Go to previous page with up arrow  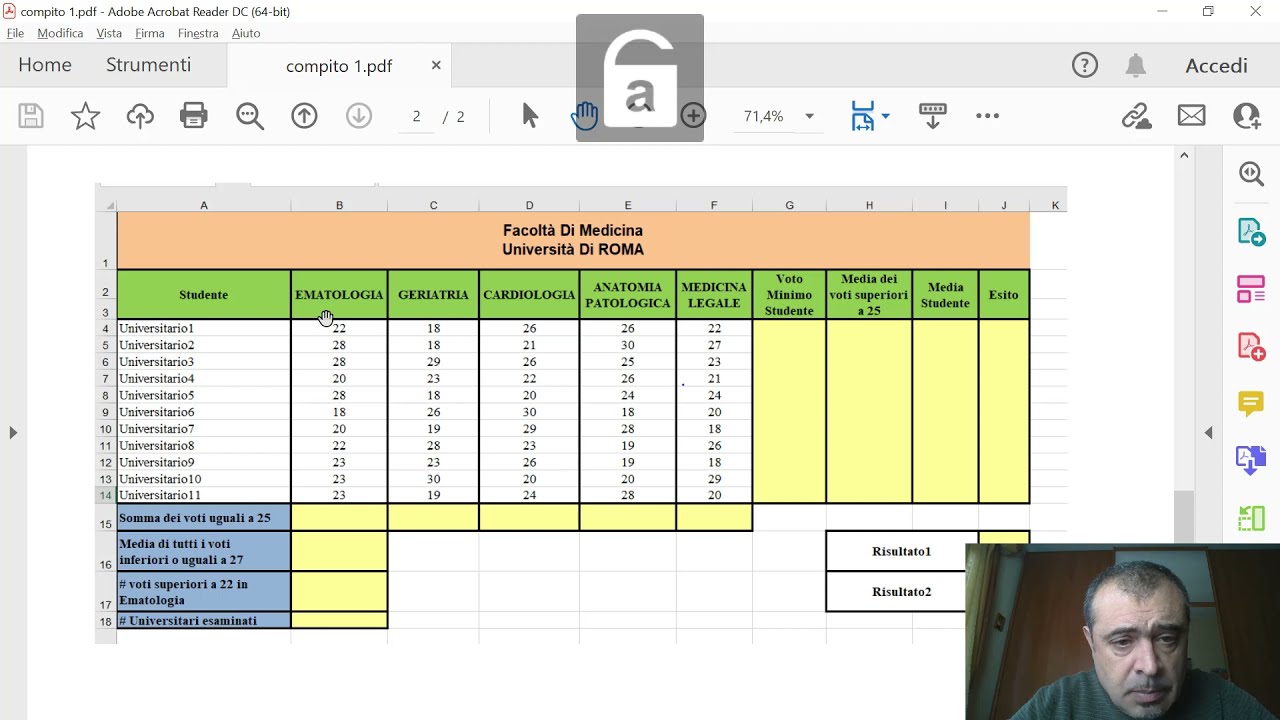pos(304,116)
